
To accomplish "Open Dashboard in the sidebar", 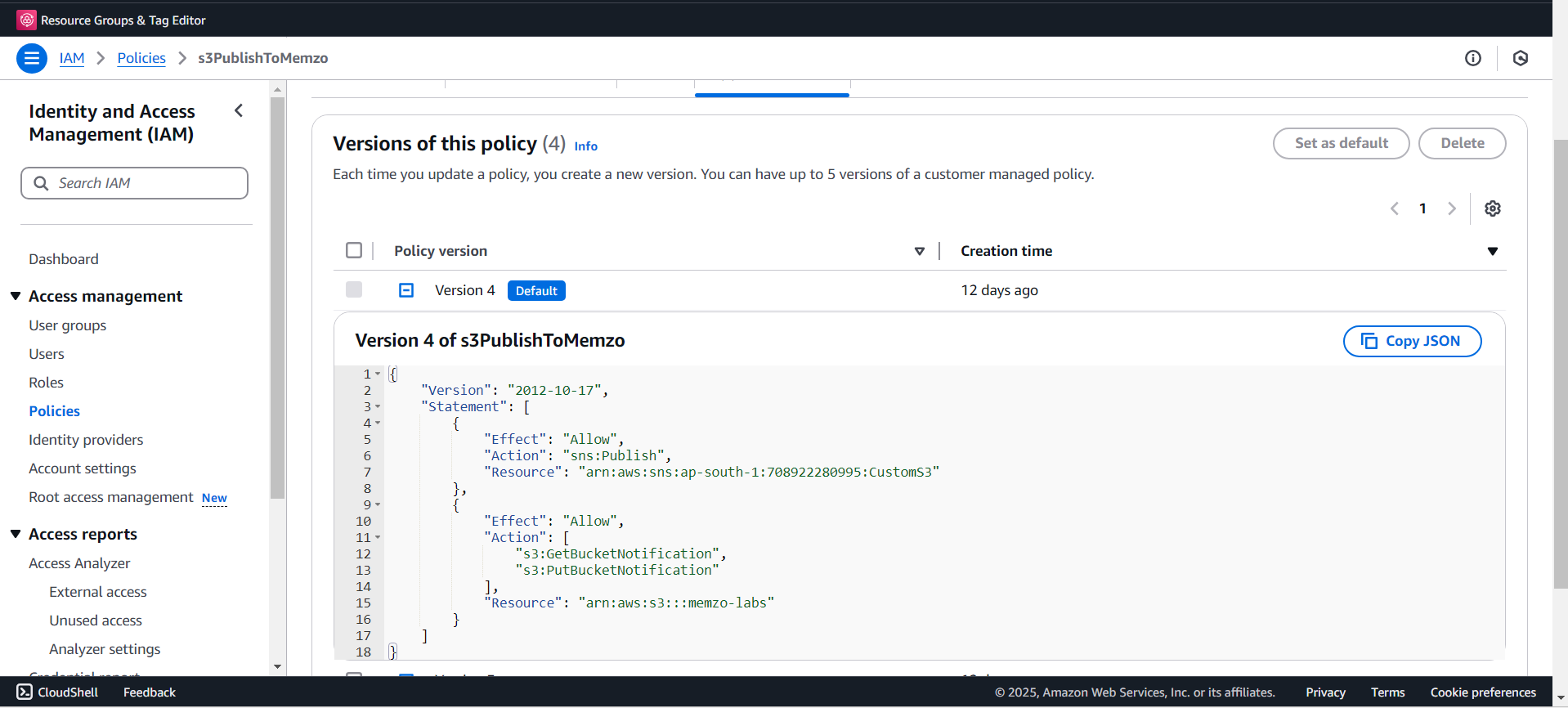I will pos(64,259).
